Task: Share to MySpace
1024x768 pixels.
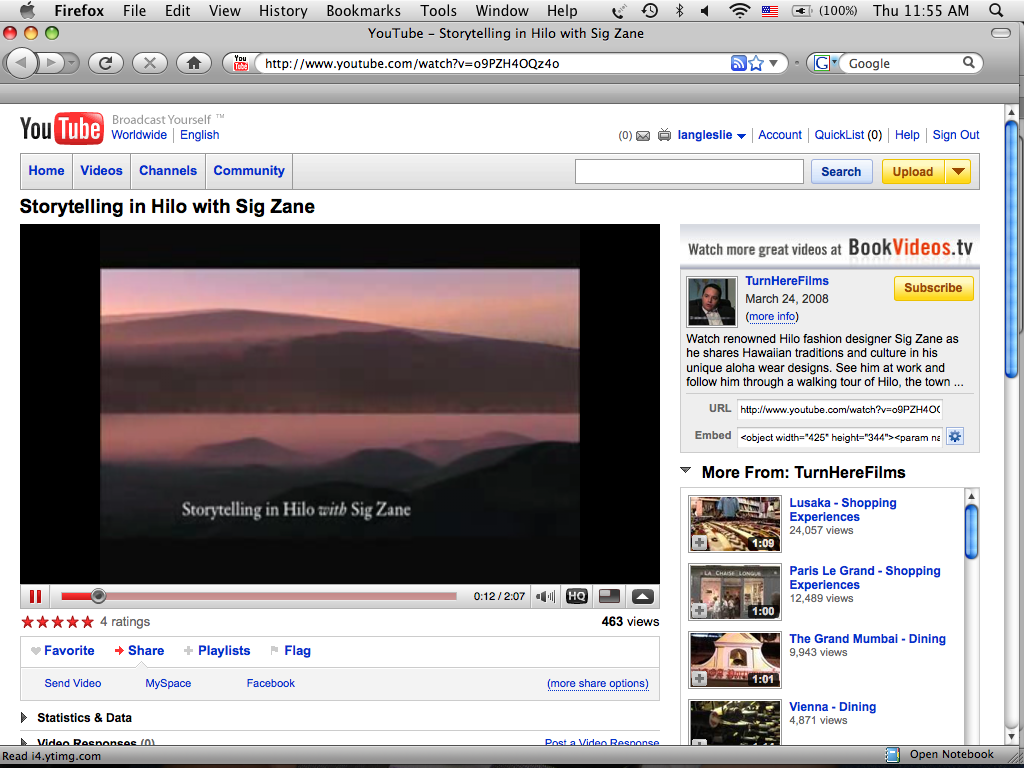Action: 168,683
